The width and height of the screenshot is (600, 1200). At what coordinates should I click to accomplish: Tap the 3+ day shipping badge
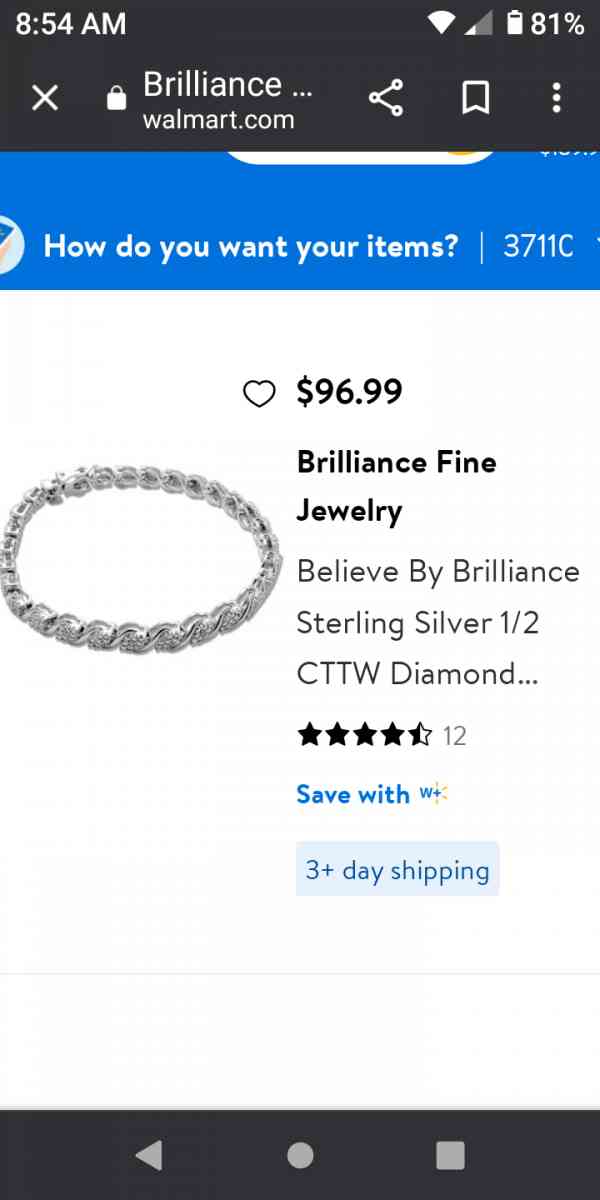pos(397,869)
